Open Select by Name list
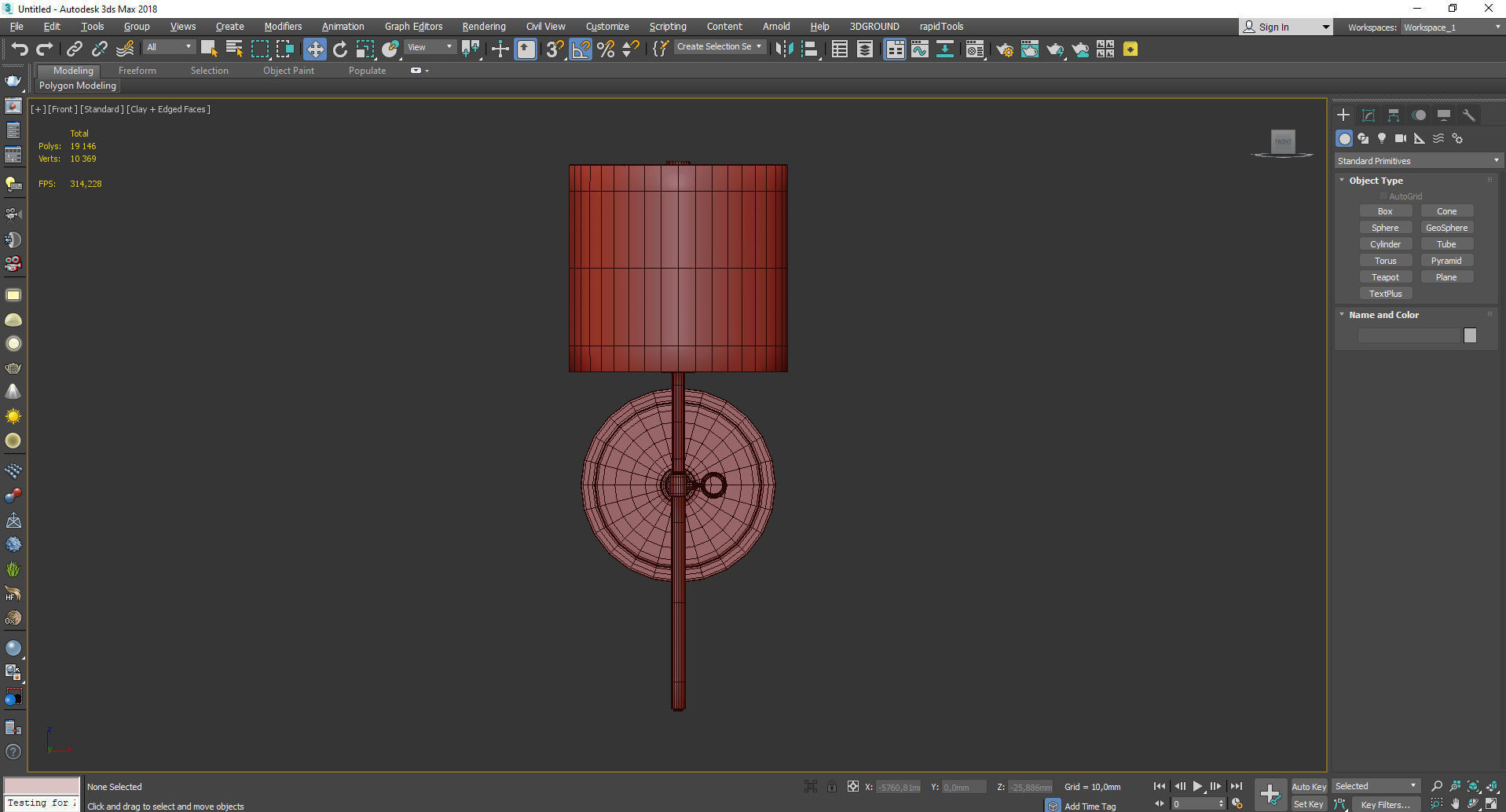 pyautogui.click(x=234, y=49)
